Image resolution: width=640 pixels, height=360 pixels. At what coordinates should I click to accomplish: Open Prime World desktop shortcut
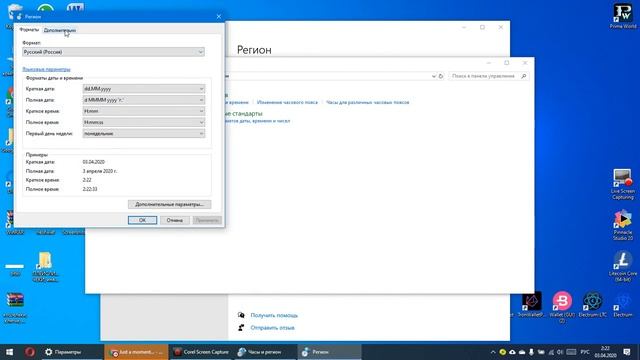pos(622,16)
